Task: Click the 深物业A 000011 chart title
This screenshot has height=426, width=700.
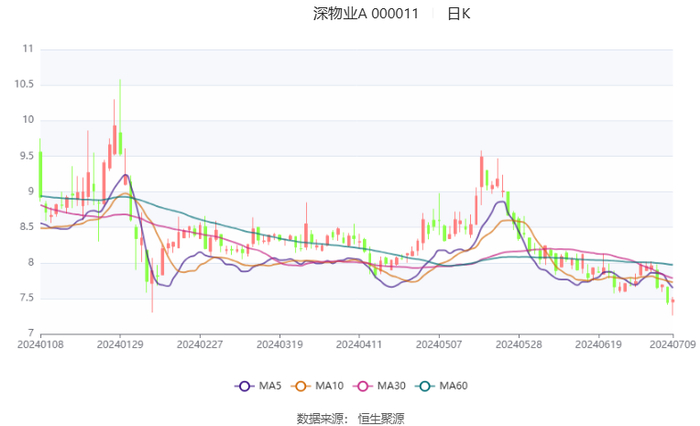Action: (366, 14)
